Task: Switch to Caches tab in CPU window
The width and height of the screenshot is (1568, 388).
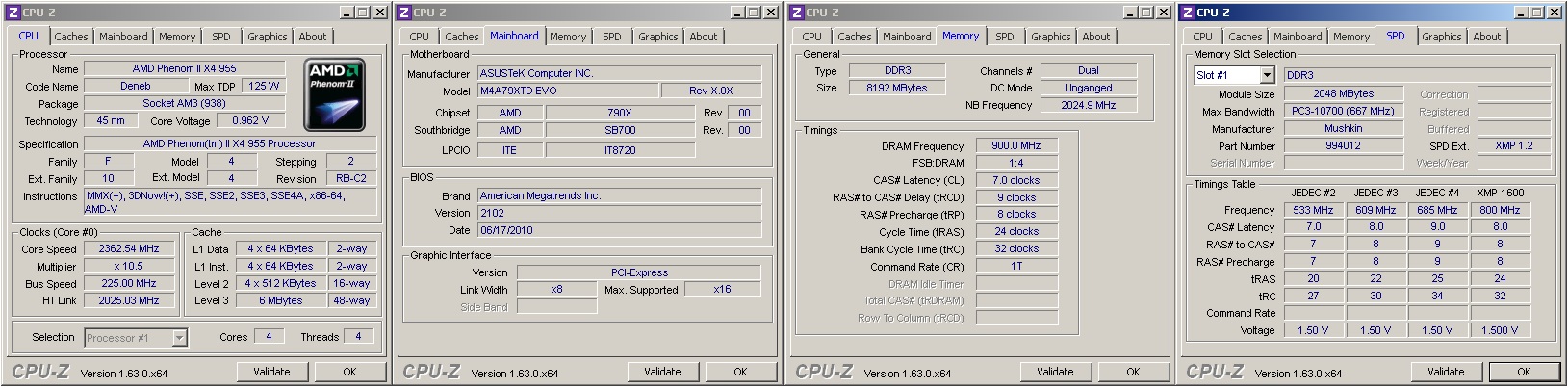Action: (x=70, y=37)
